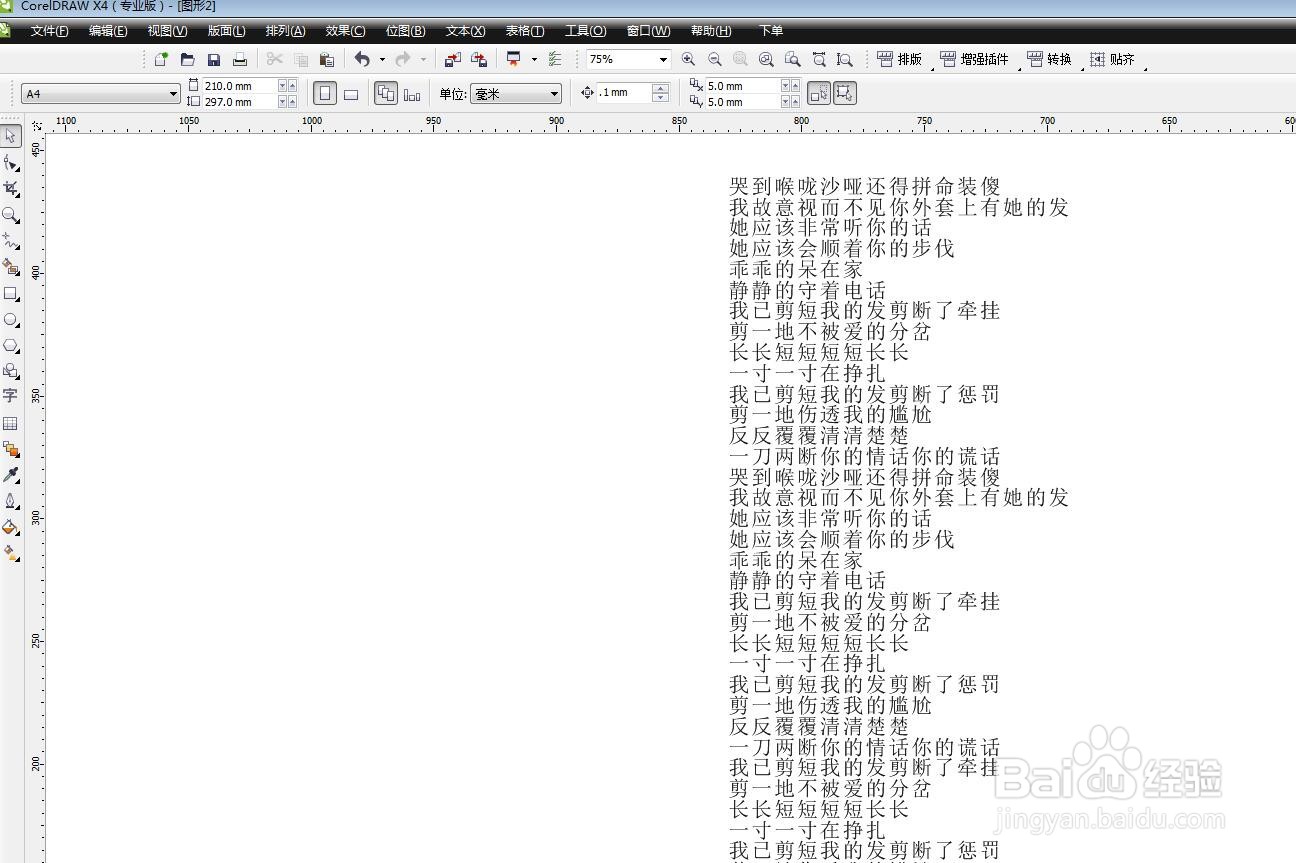Viewport: 1296px width, 863px height.
Task: Apply layout to current page only
Action: click(412, 94)
